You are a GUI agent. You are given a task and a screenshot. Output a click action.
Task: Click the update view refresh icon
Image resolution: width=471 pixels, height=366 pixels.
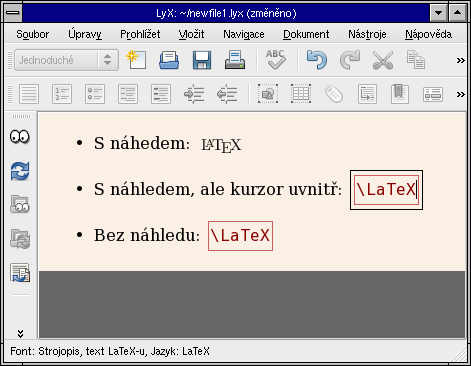pos(20,171)
